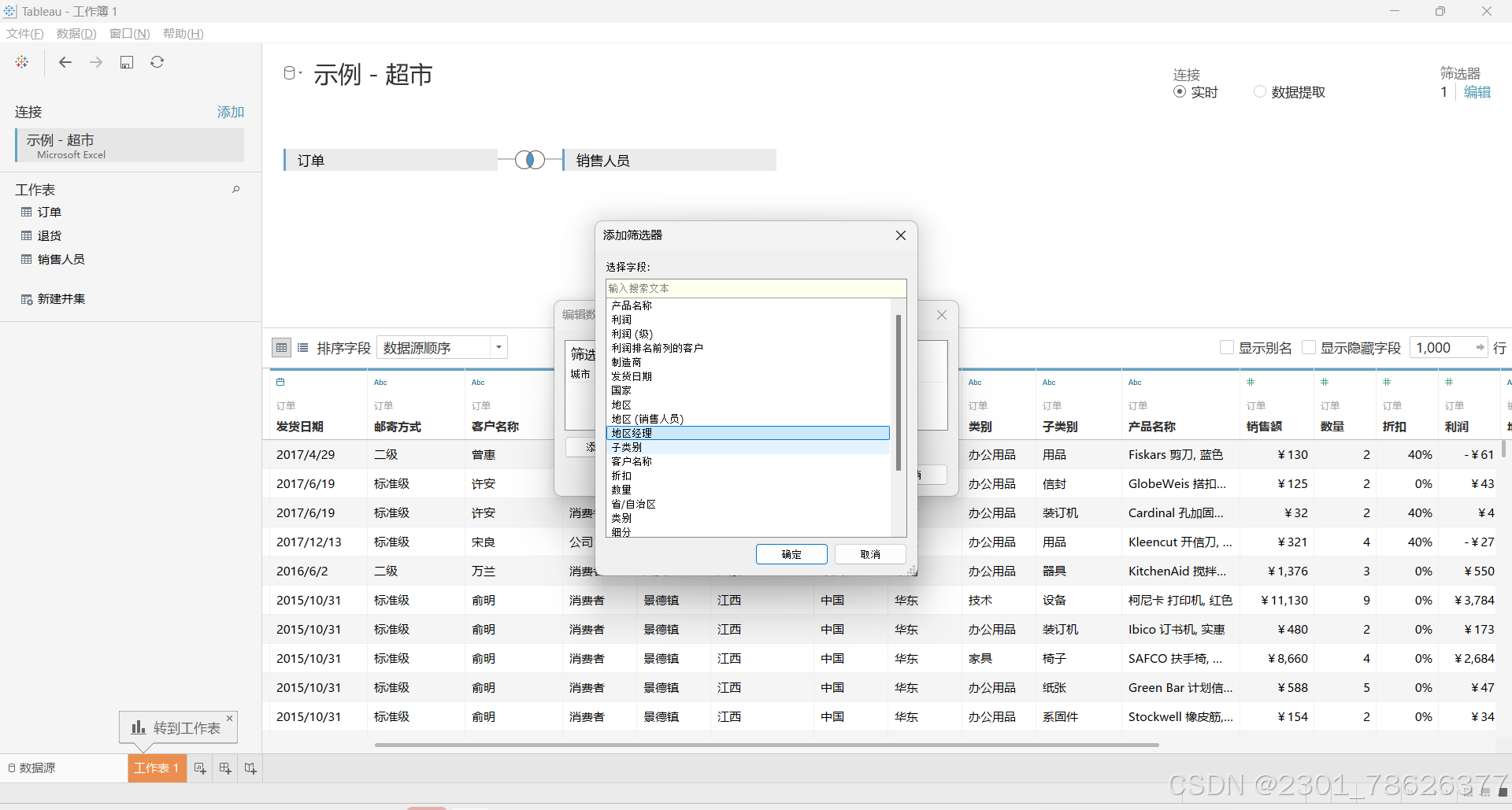Viewport: 1512px width, 810px height.
Task: Click the back navigation arrow in toolbar
Action: (65, 62)
